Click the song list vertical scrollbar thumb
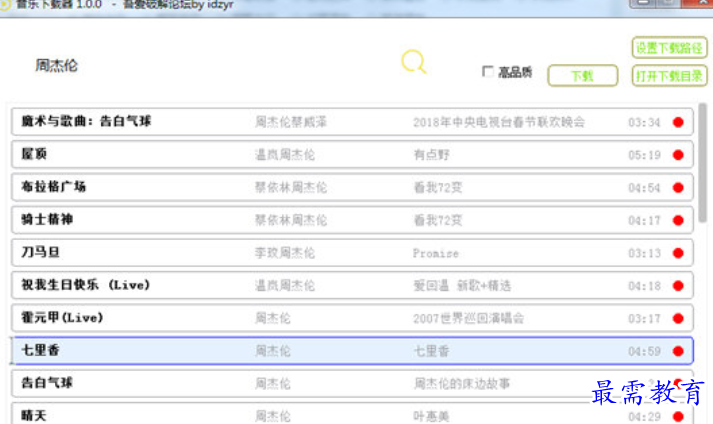 click(703, 163)
